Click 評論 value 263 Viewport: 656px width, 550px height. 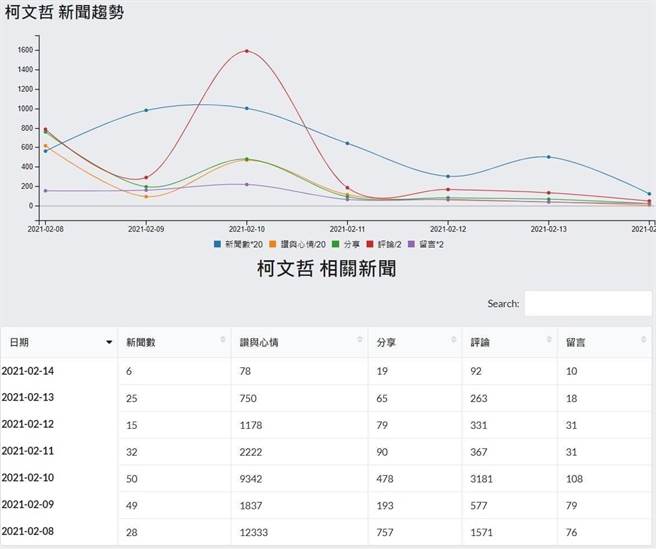479,399
